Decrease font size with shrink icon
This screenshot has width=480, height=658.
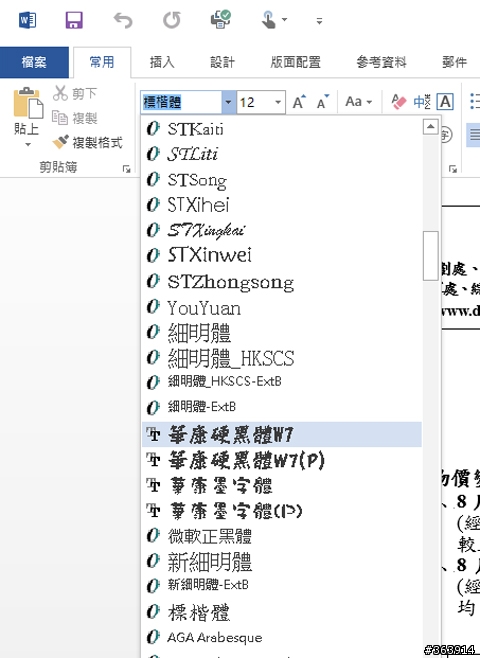point(323,102)
